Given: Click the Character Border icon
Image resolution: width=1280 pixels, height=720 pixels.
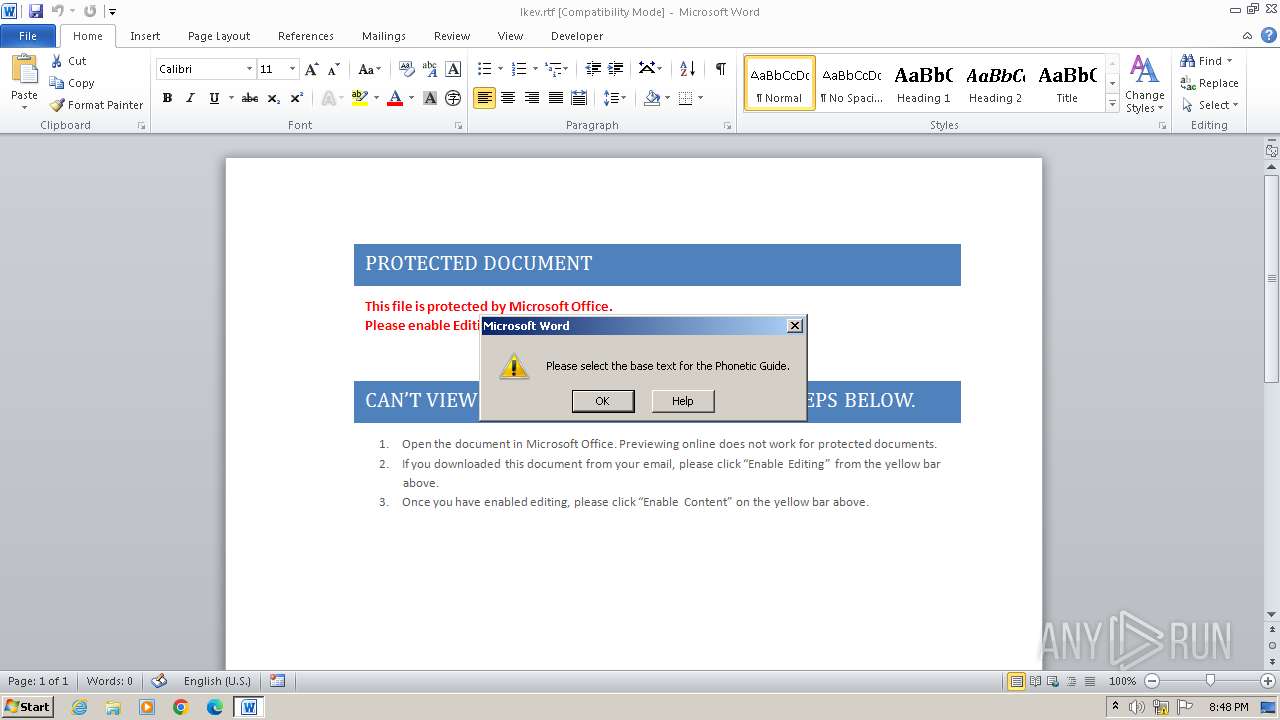Looking at the screenshot, I should pyautogui.click(x=453, y=69).
